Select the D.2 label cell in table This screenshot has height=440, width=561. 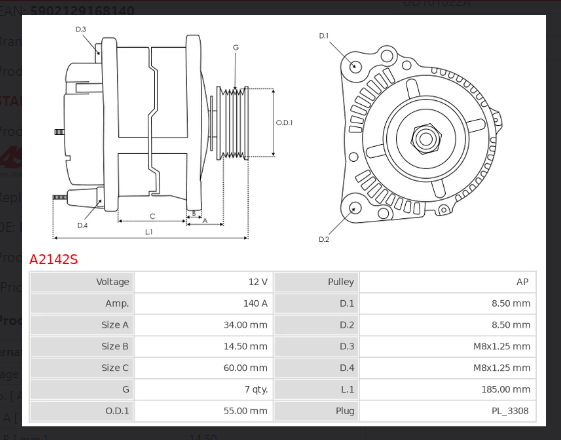(317, 325)
